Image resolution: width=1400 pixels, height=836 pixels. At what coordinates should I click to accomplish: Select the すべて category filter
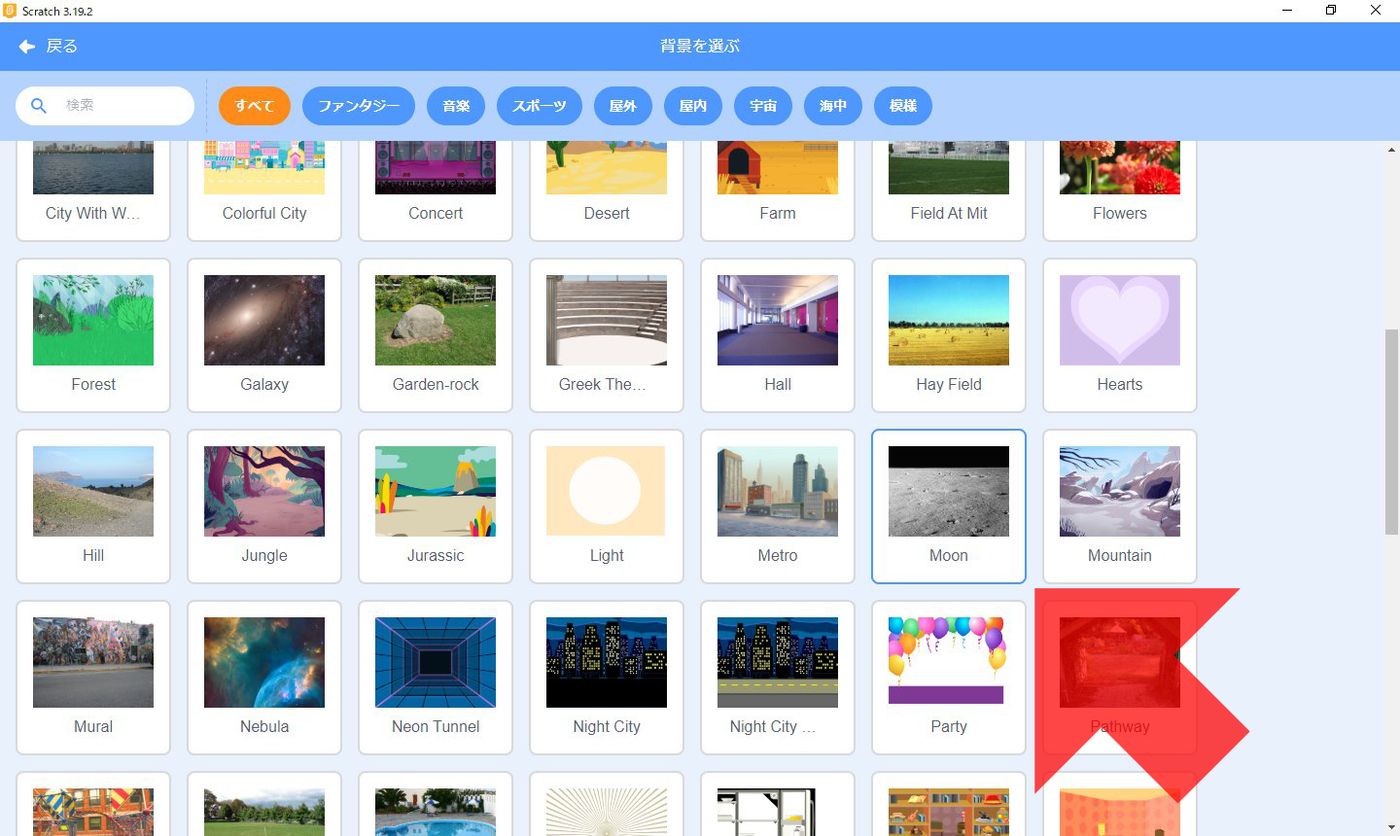click(254, 105)
